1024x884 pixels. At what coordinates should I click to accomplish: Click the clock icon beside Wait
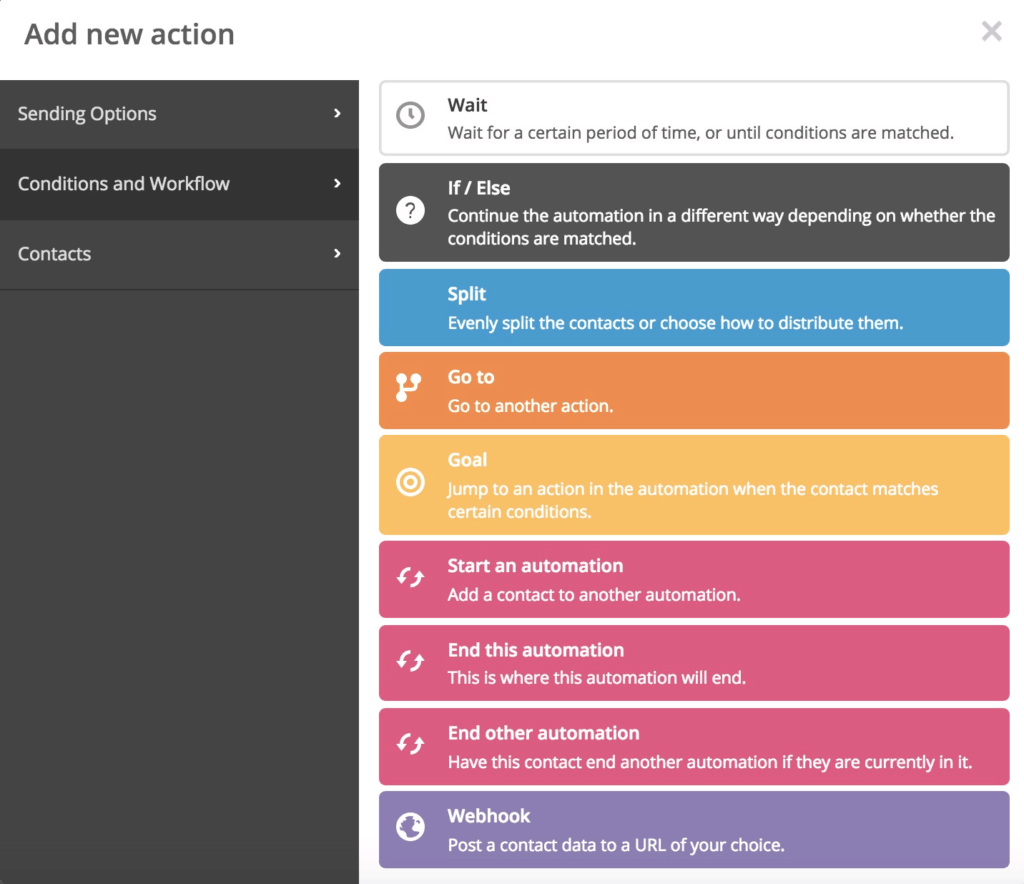tap(410, 116)
